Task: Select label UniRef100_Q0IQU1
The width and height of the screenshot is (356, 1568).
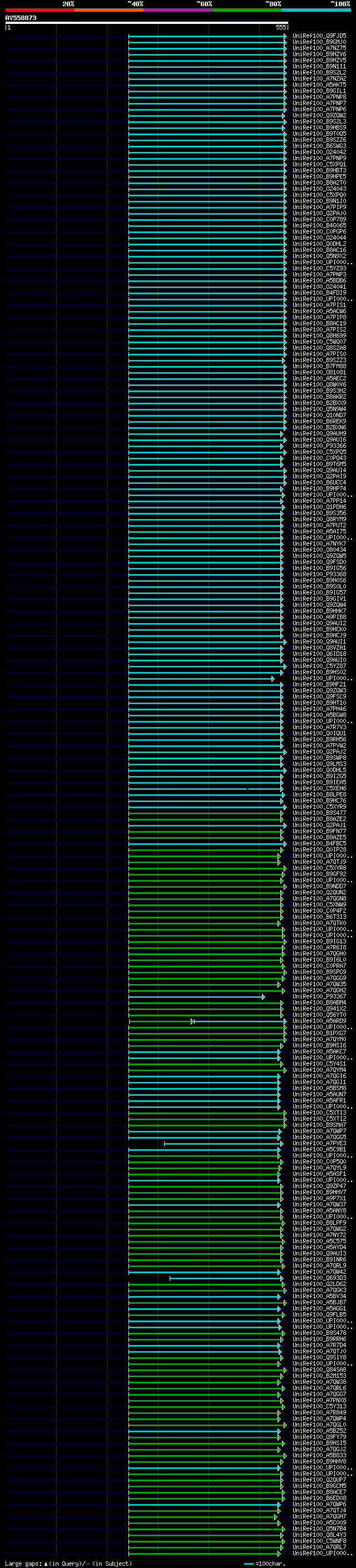Action: coord(319,734)
